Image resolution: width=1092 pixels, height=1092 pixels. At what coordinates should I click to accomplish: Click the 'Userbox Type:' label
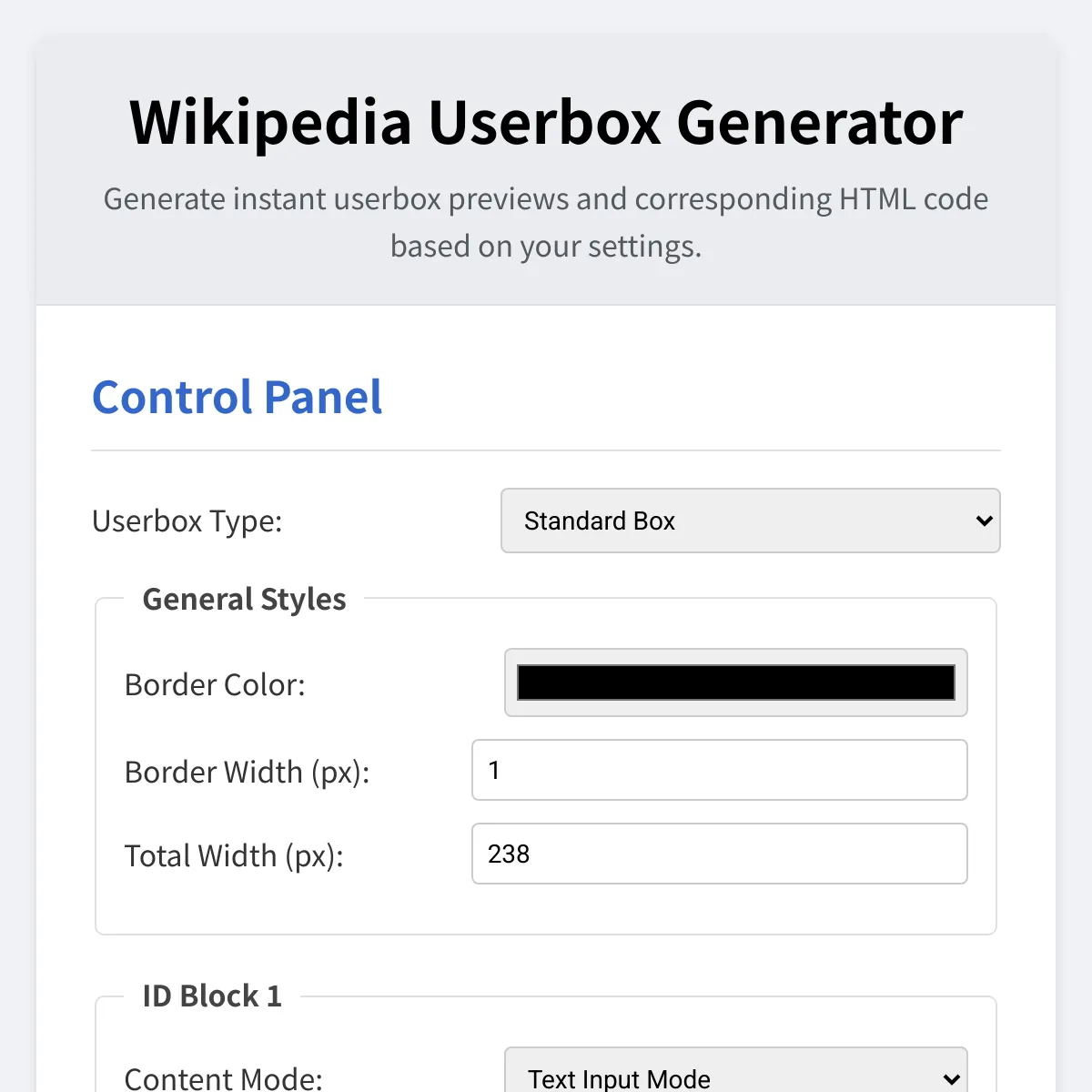tap(187, 521)
